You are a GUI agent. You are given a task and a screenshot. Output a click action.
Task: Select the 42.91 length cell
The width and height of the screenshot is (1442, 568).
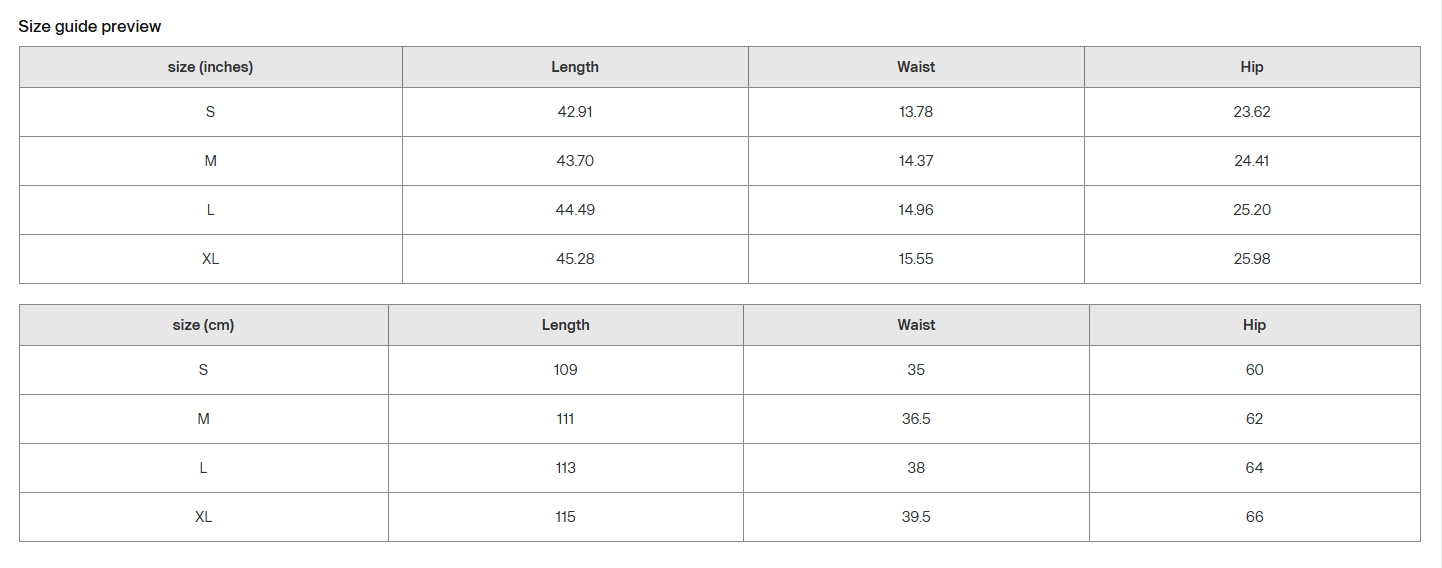pyautogui.click(x=575, y=112)
